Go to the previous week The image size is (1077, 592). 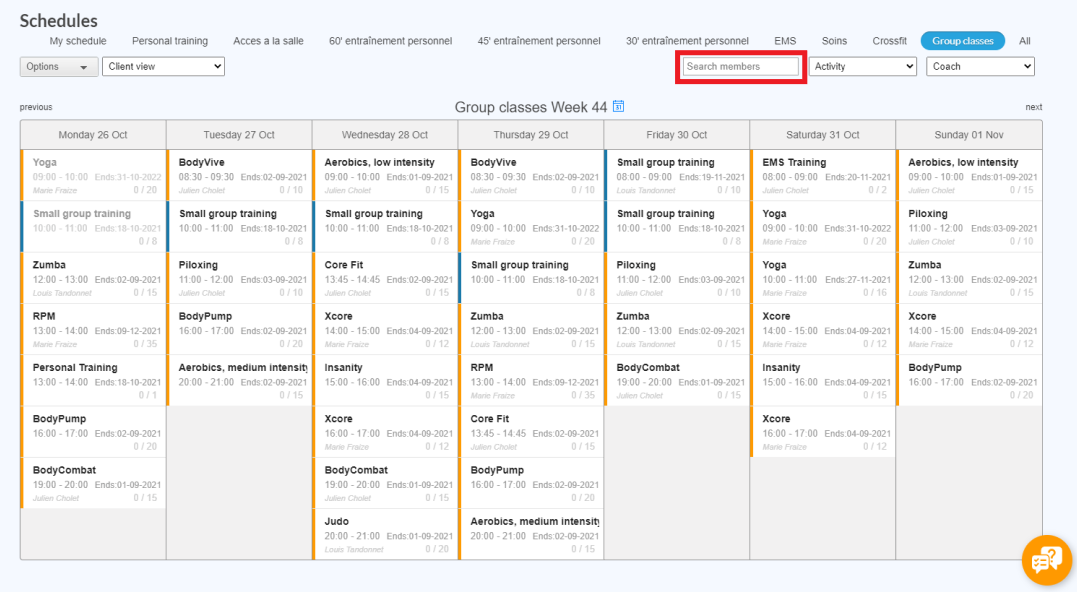tap(36, 107)
